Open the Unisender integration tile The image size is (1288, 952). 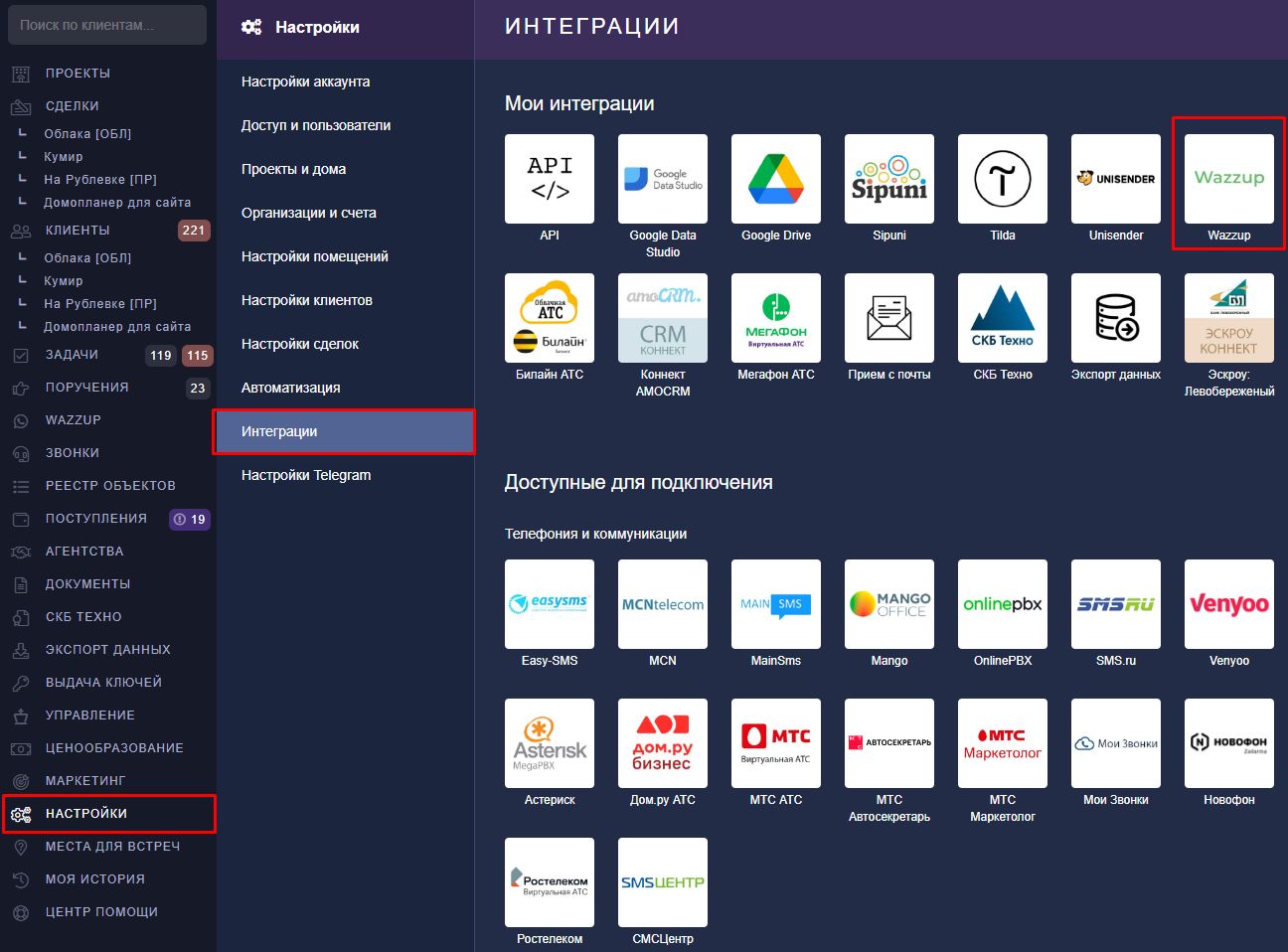pyautogui.click(x=1116, y=179)
